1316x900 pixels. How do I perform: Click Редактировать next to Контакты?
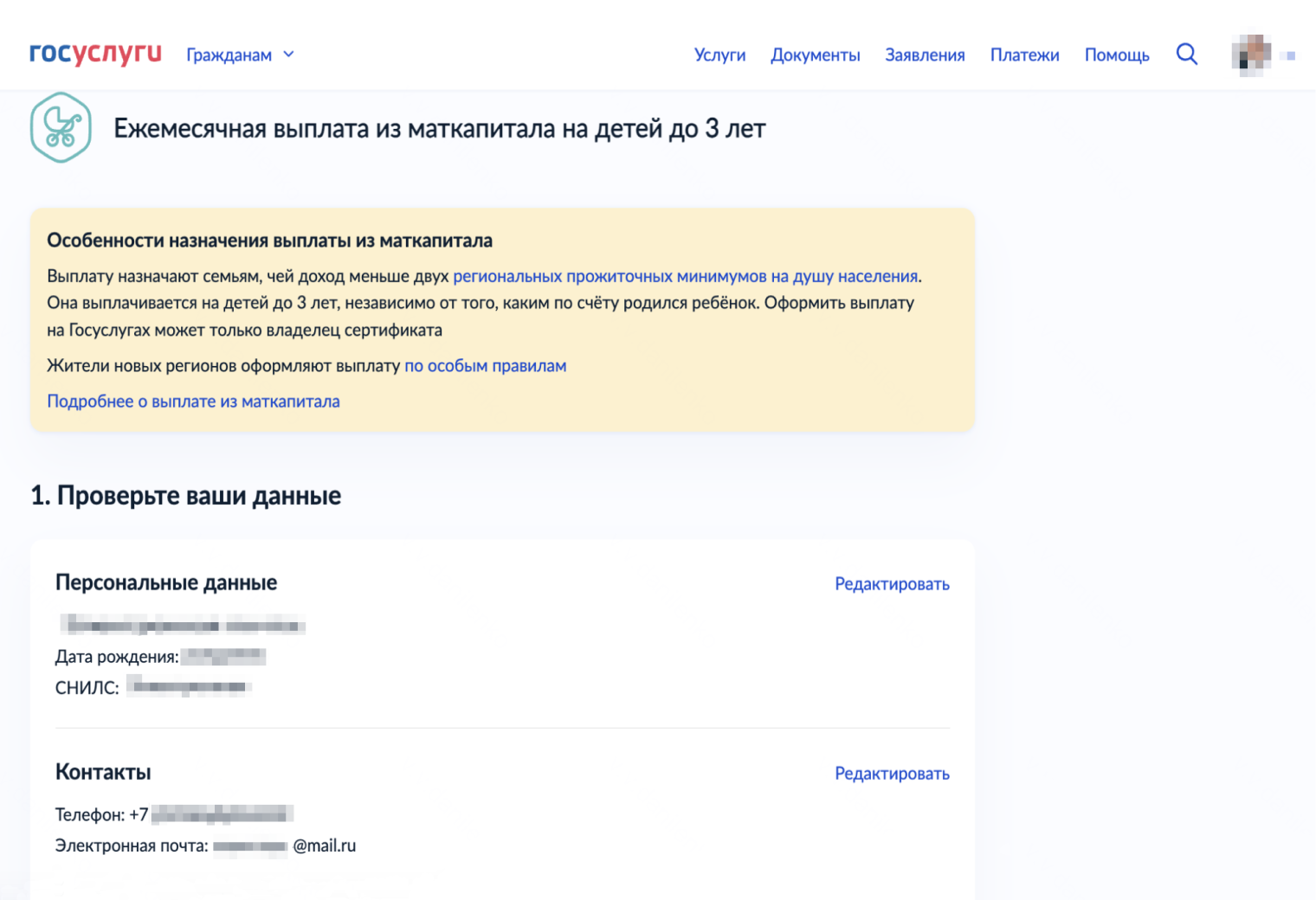point(892,773)
